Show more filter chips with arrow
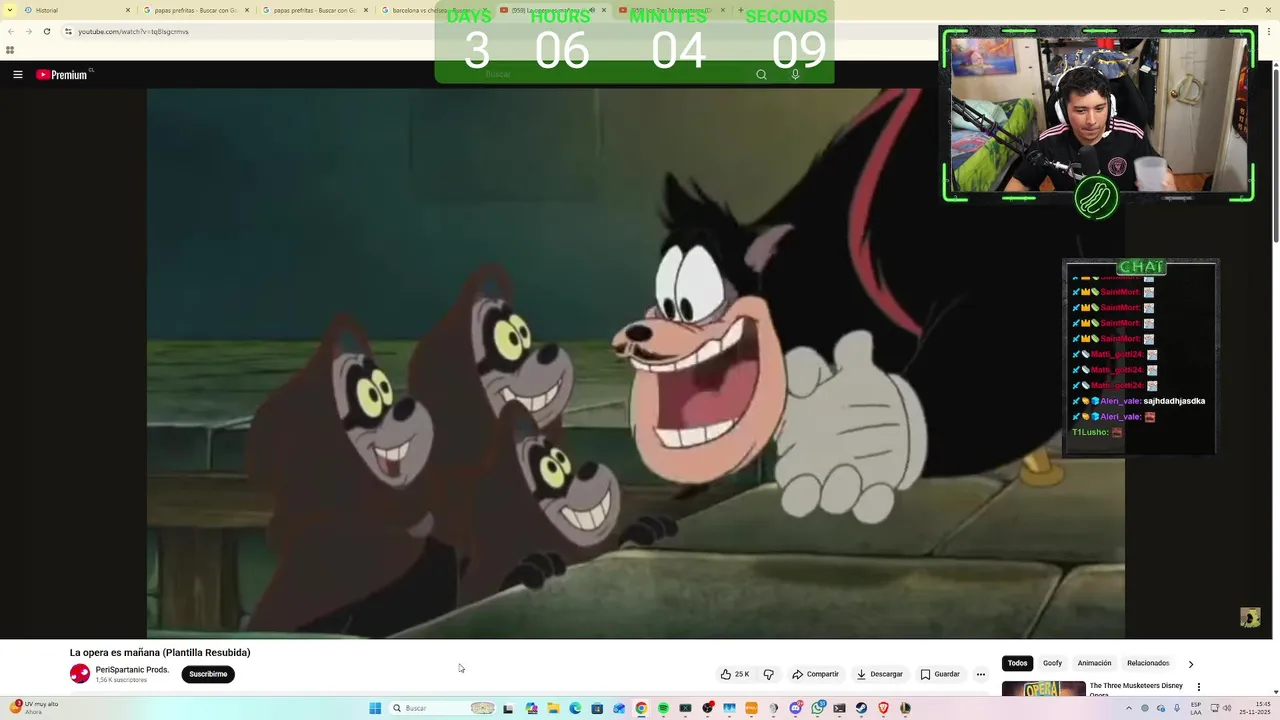 1190,664
